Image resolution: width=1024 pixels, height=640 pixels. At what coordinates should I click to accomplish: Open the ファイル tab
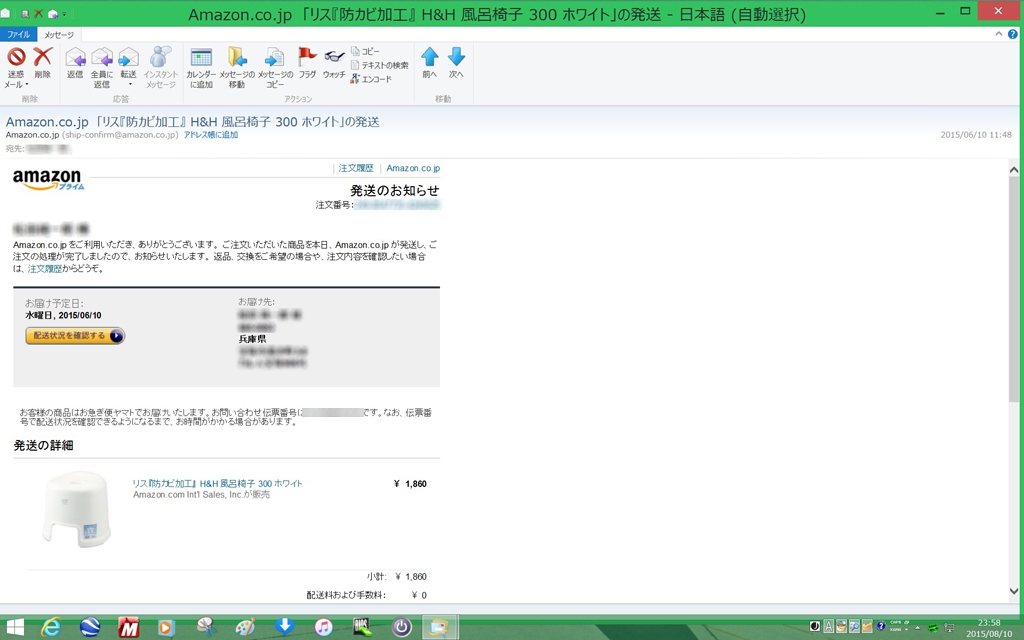18,35
